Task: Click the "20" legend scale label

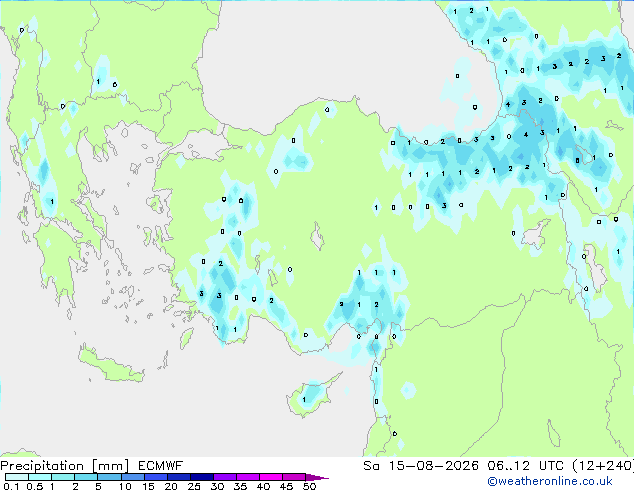Action: (x=171, y=486)
